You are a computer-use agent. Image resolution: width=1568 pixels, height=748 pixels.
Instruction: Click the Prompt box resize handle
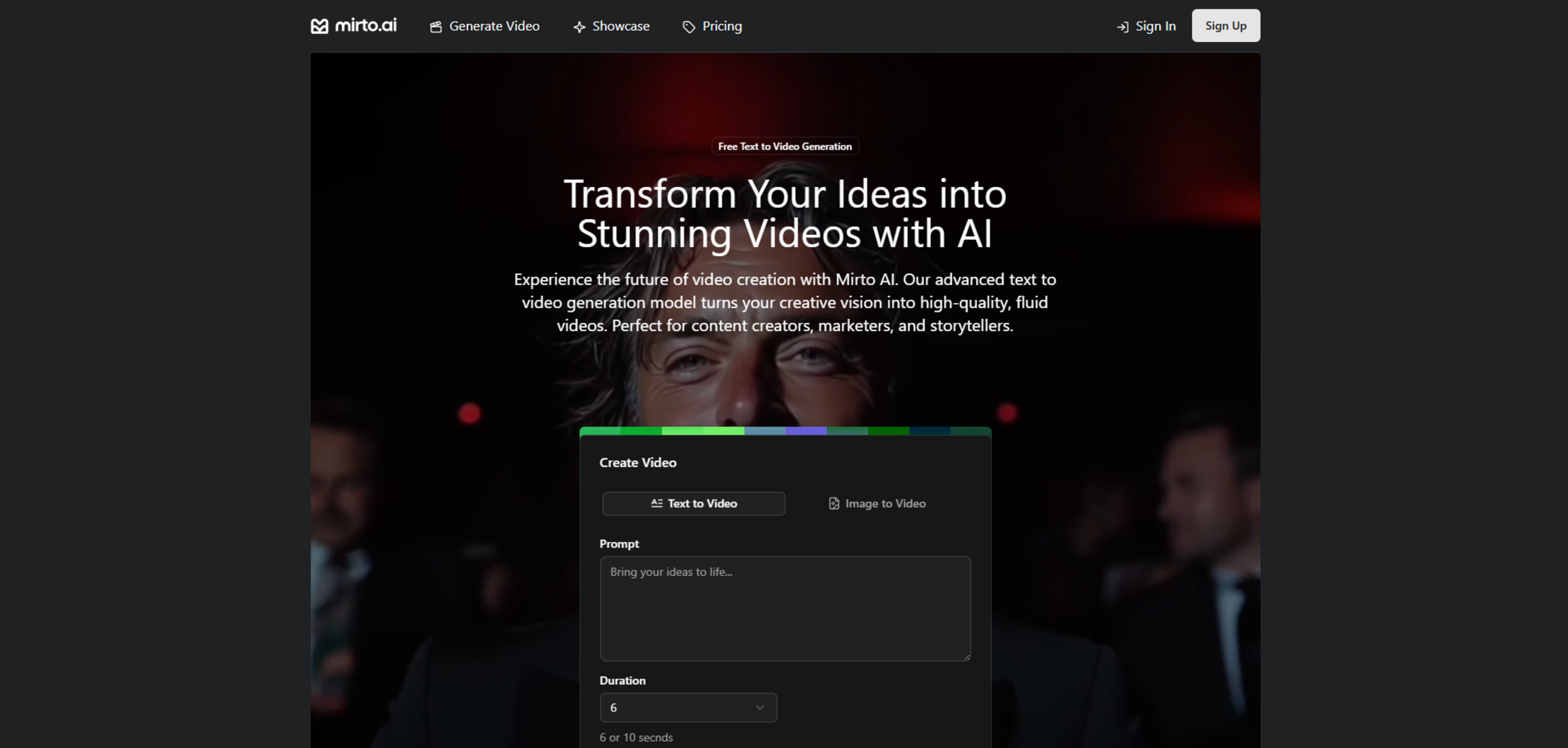967,657
